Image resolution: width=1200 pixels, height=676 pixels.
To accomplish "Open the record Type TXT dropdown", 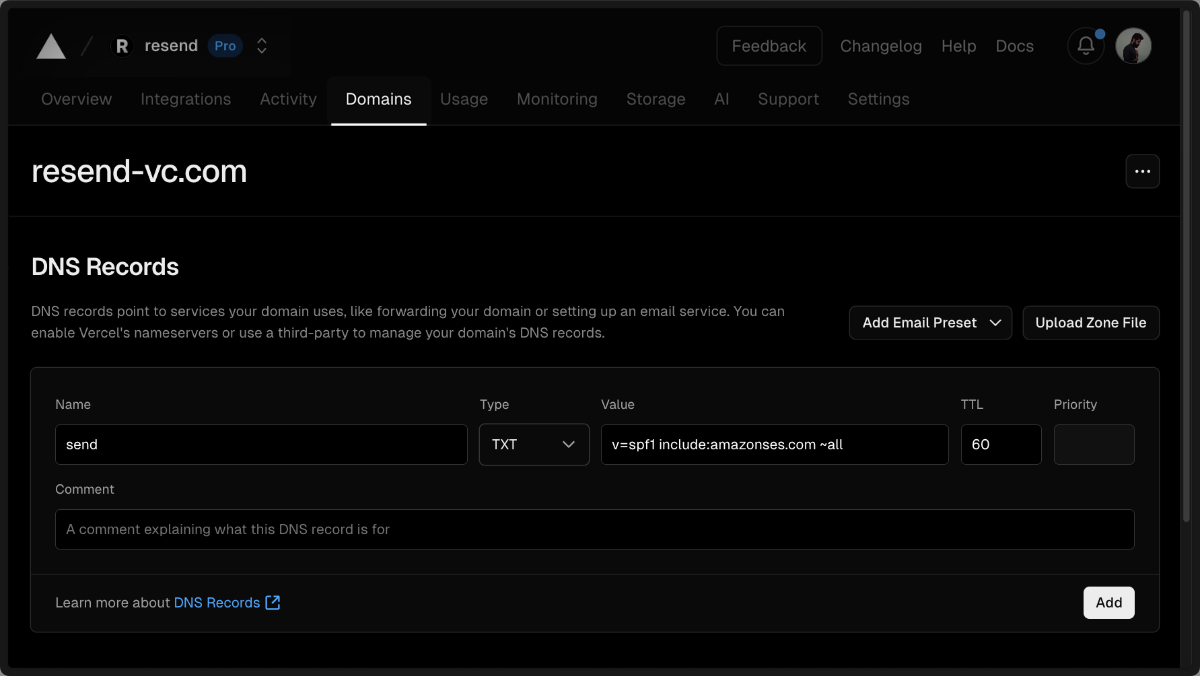I will click(x=534, y=444).
